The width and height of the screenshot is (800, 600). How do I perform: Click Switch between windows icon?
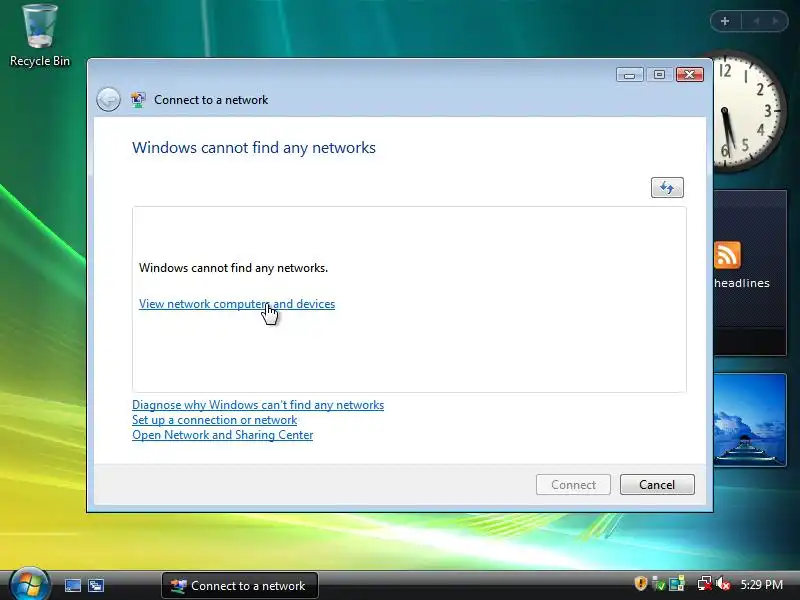click(x=96, y=585)
